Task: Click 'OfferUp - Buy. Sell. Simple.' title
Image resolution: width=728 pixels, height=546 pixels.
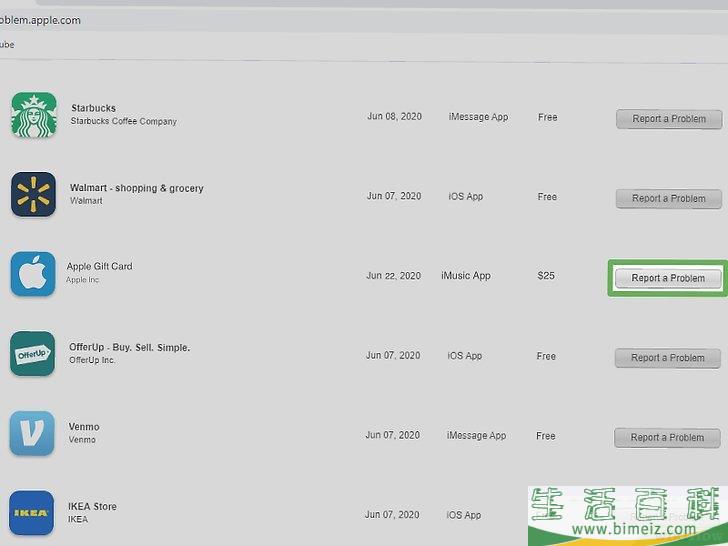Action: click(130, 347)
